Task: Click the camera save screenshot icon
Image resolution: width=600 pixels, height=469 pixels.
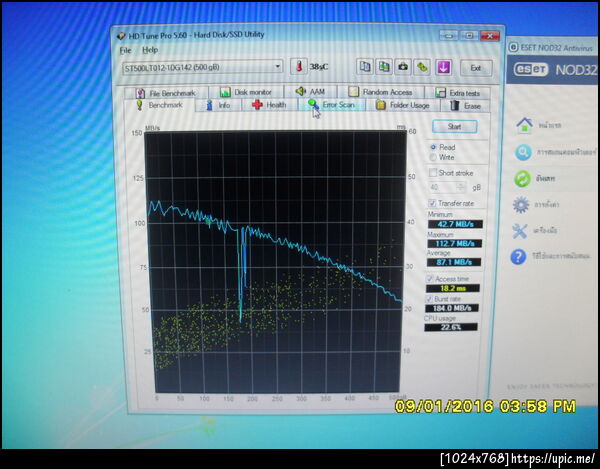Action: coord(403,67)
